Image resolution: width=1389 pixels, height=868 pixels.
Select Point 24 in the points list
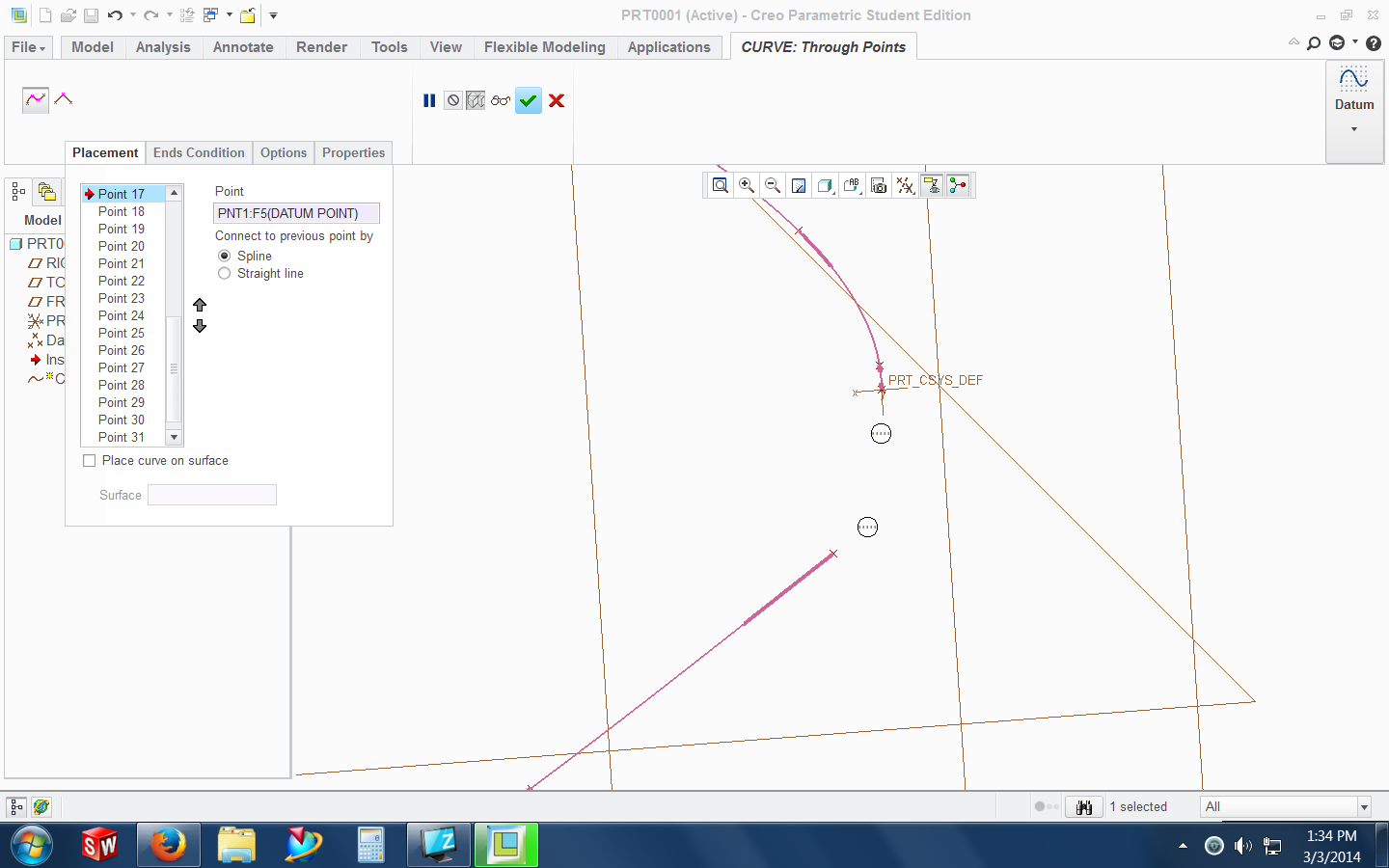point(123,315)
